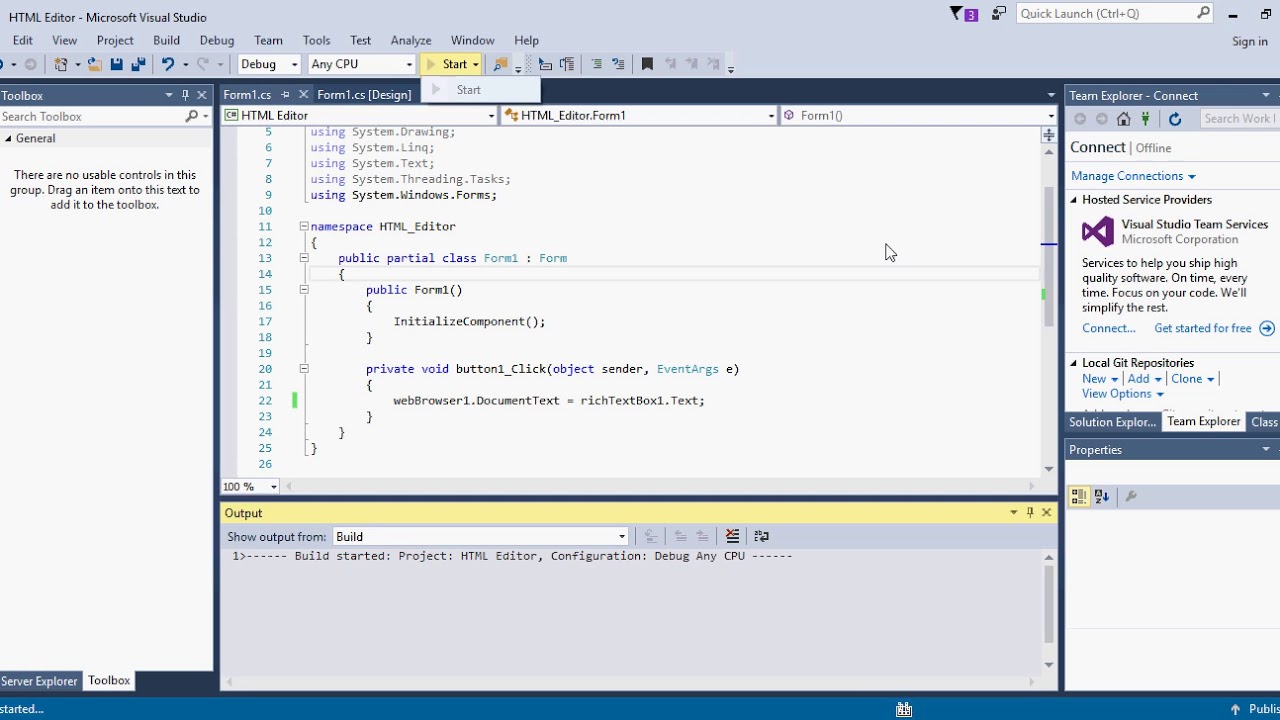Open the Solution Configurations Debug dropdown
Image resolution: width=1280 pixels, height=720 pixels.
point(294,64)
